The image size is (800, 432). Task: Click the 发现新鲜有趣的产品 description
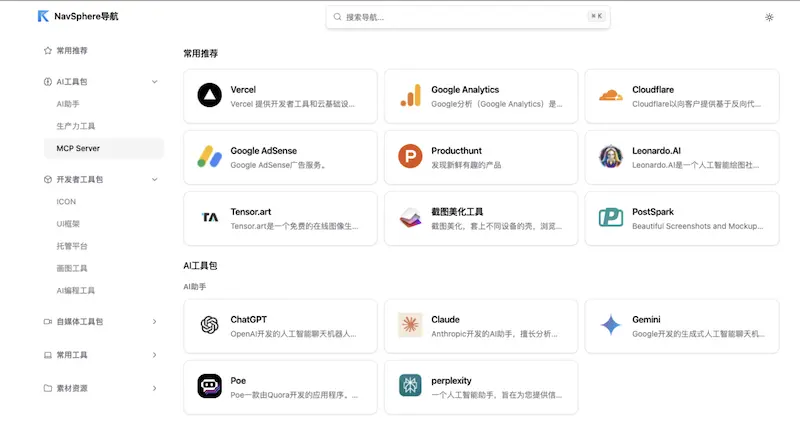pos(466,165)
